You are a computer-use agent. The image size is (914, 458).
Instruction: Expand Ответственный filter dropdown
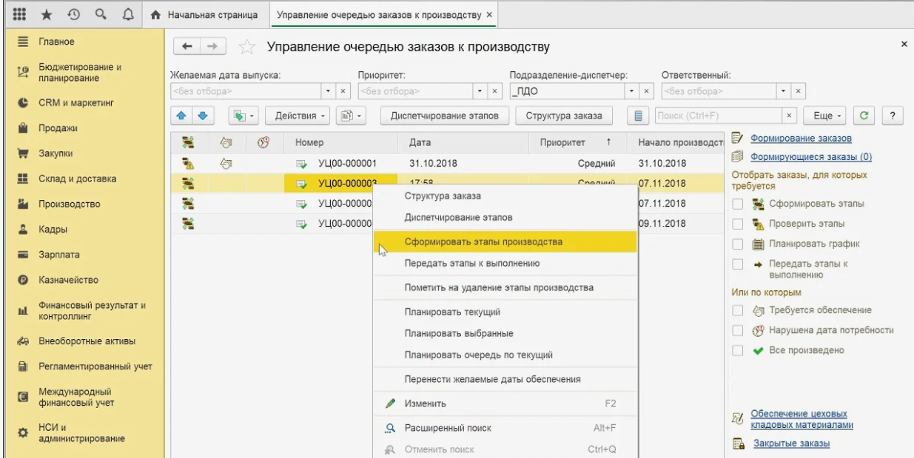tap(783, 91)
